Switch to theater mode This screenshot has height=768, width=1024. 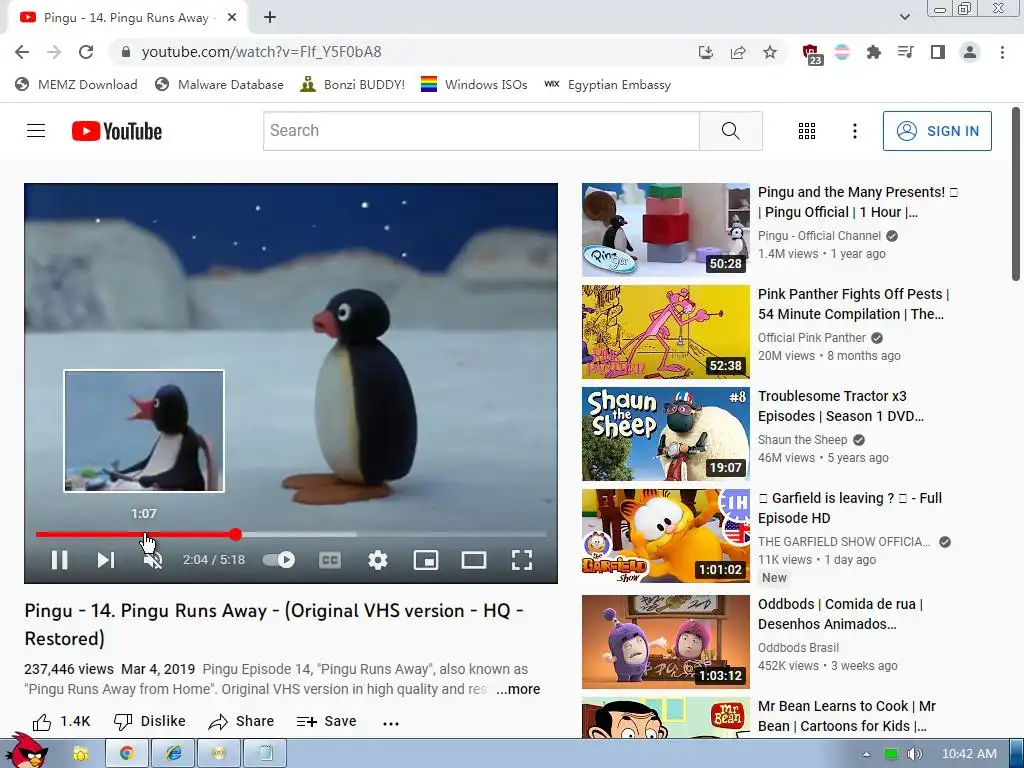pos(473,560)
